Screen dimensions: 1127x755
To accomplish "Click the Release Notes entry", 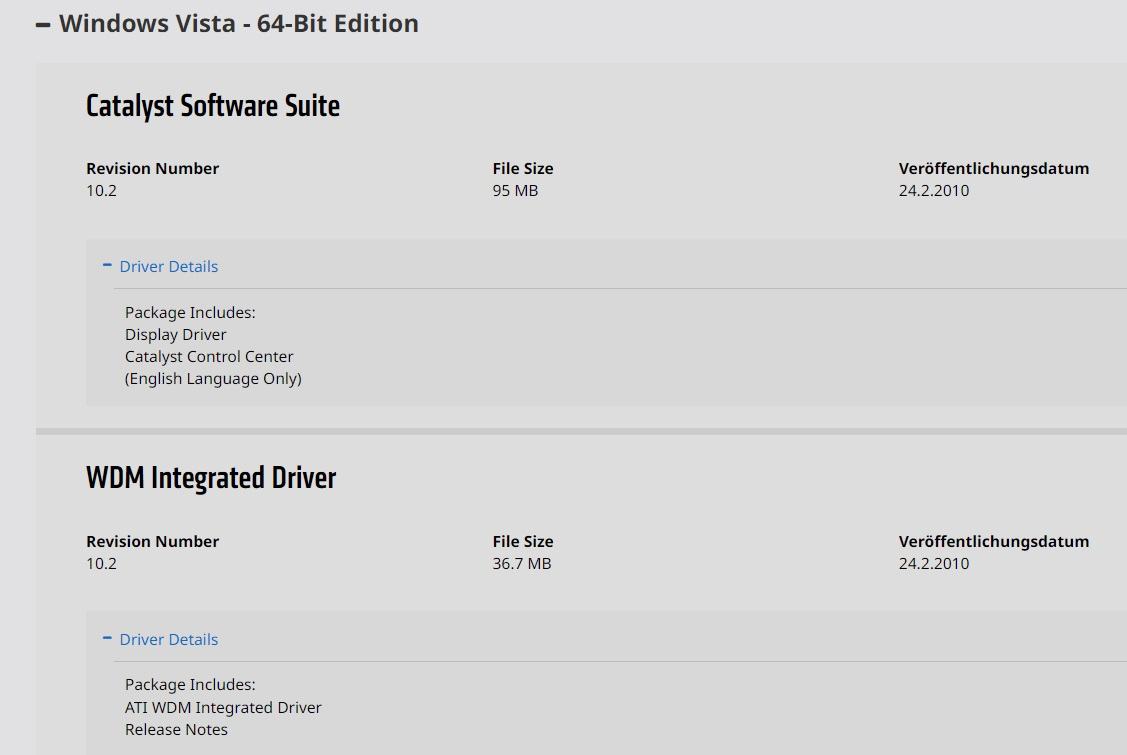I will pos(176,730).
